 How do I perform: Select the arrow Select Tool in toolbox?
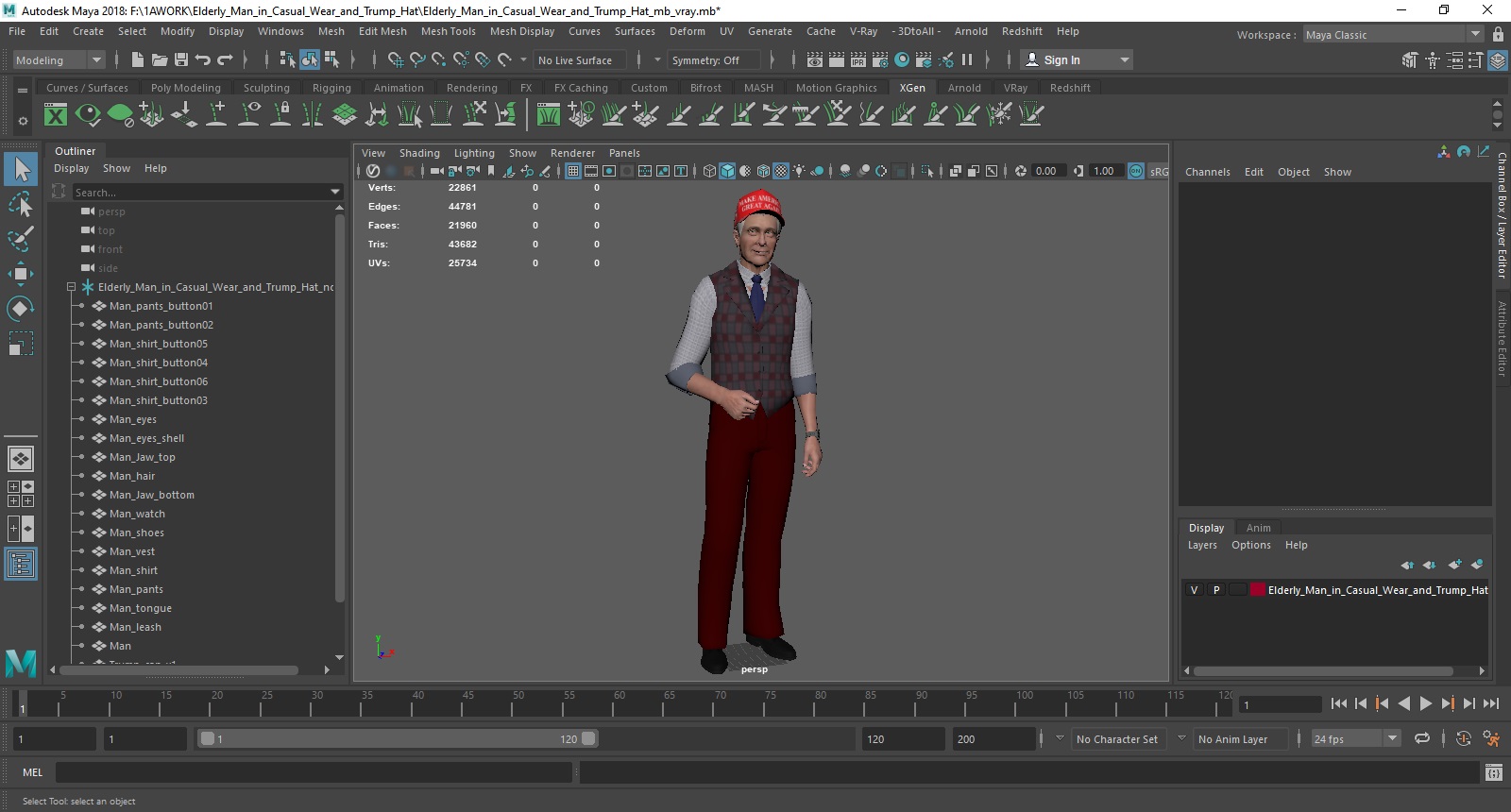(21, 170)
